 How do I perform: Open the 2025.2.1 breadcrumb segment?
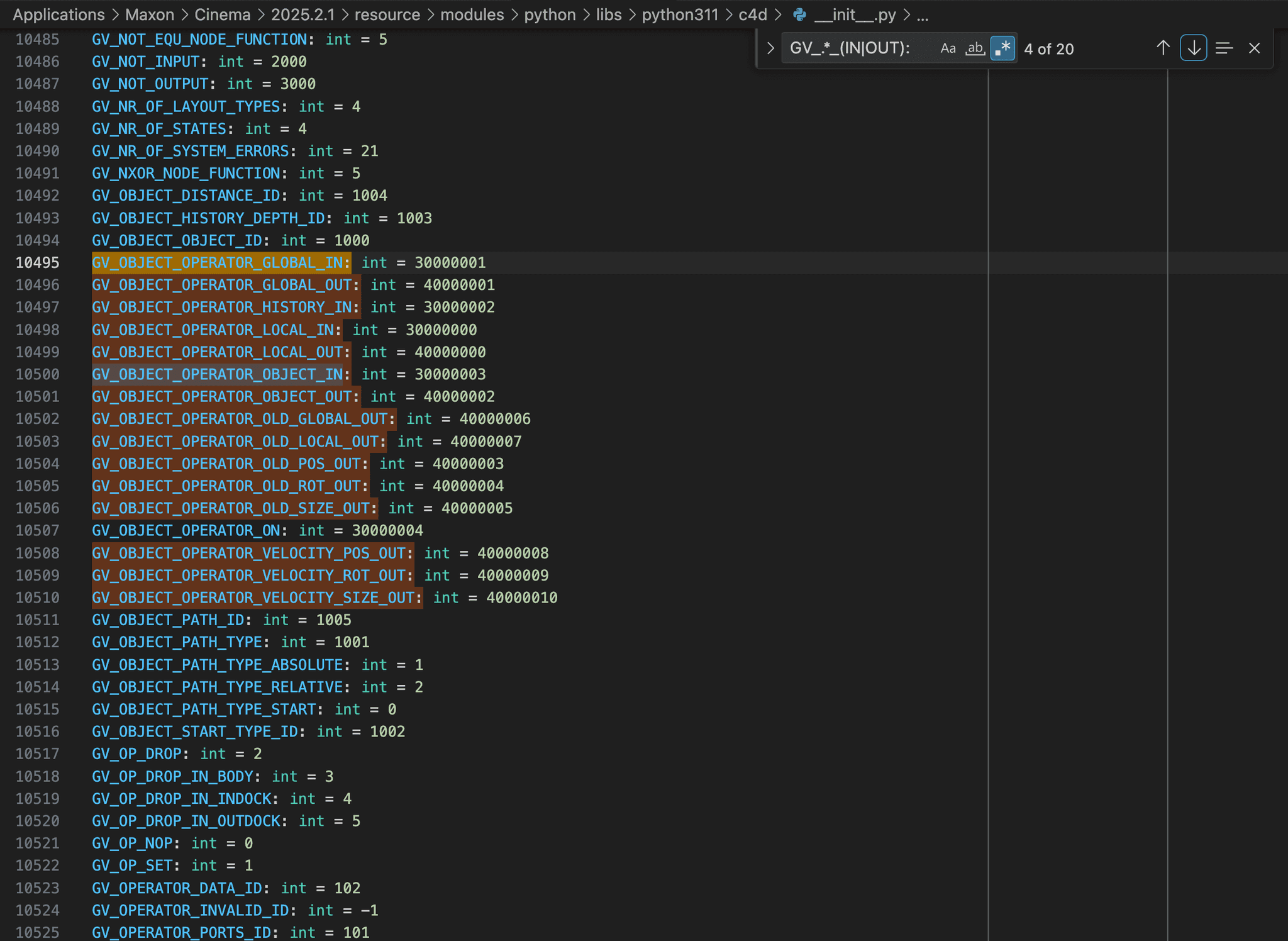[x=303, y=14]
